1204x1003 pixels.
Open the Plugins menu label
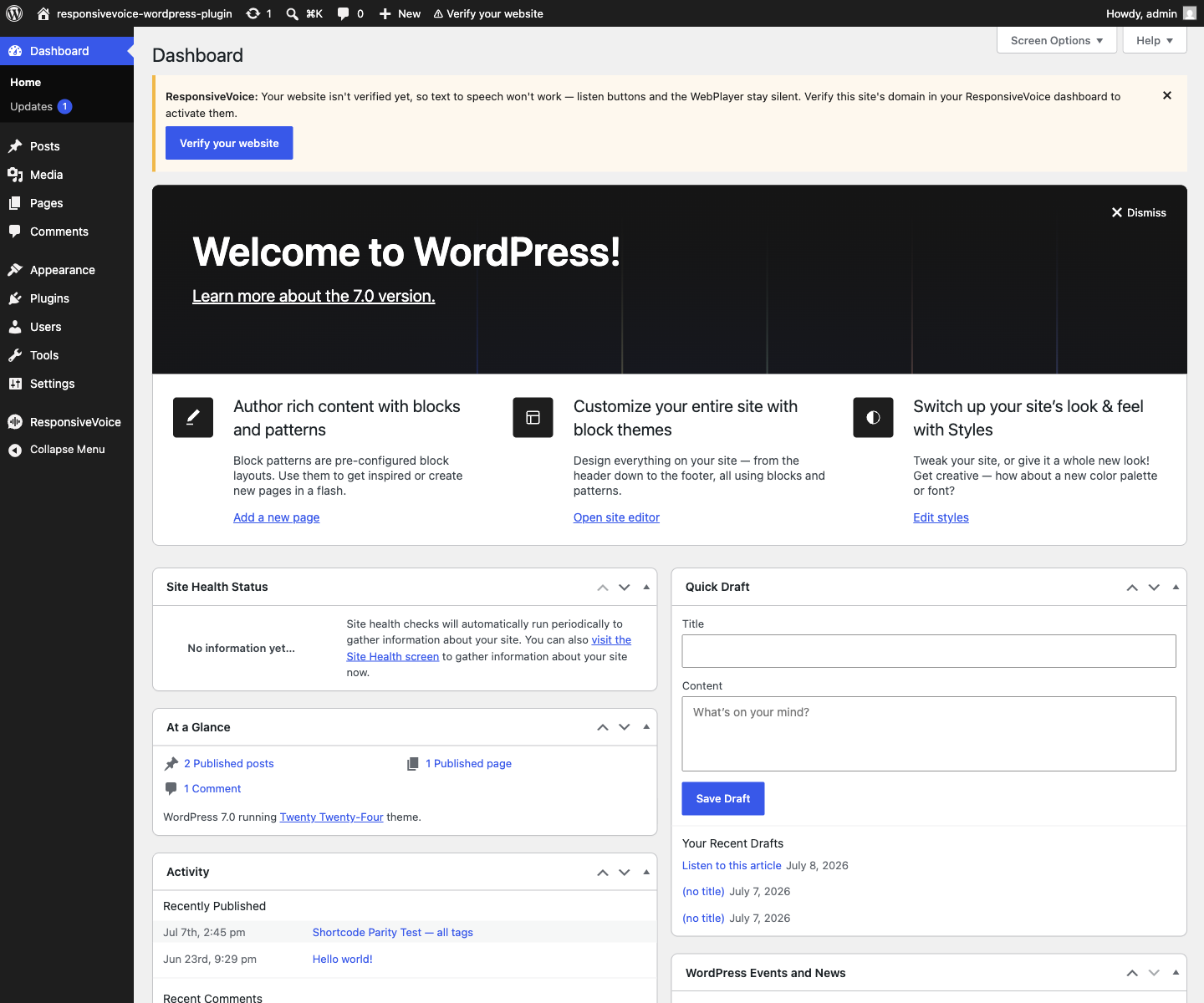click(x=49, y=298)
